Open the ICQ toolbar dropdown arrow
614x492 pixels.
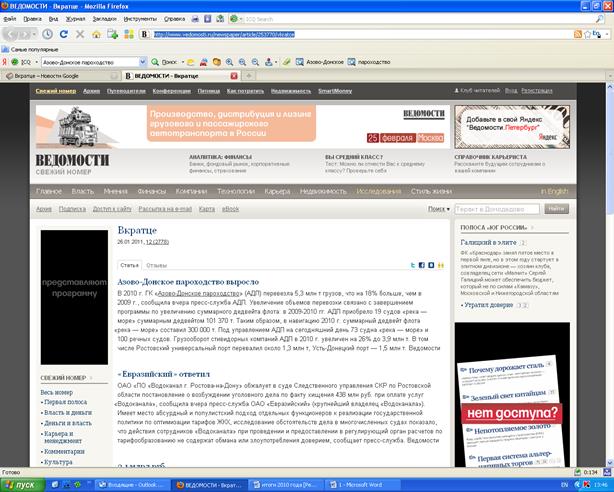click(36, 62)
